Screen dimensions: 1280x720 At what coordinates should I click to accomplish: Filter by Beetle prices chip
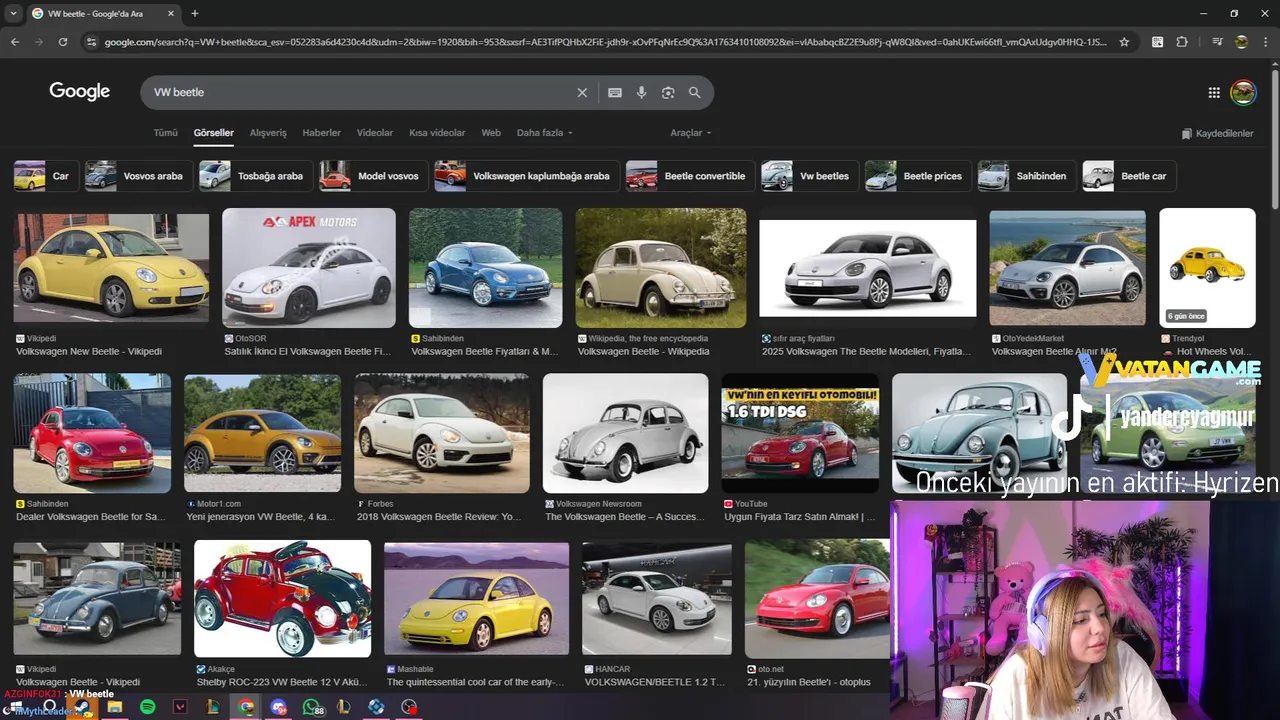click(918, 176)
